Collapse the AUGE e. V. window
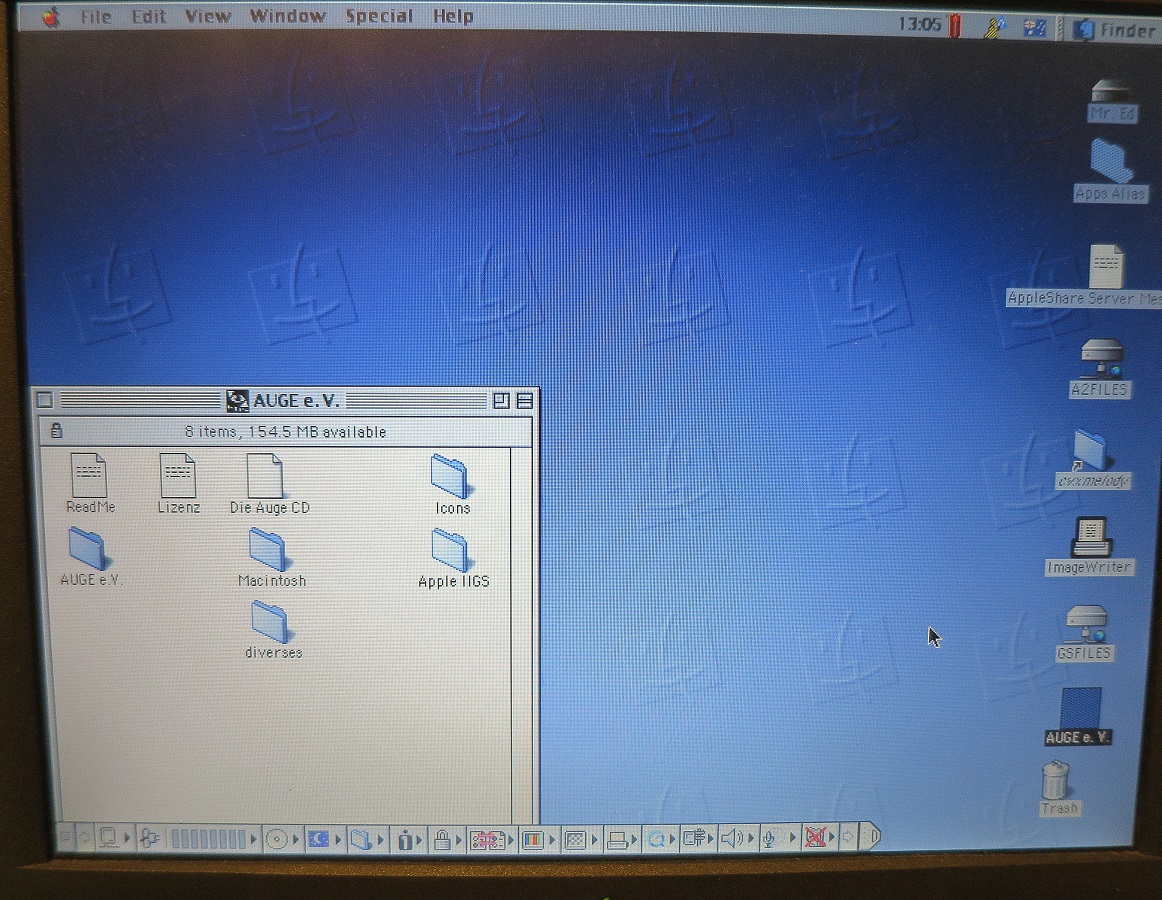The image size is (1162, 900). (x=525, y=401)
